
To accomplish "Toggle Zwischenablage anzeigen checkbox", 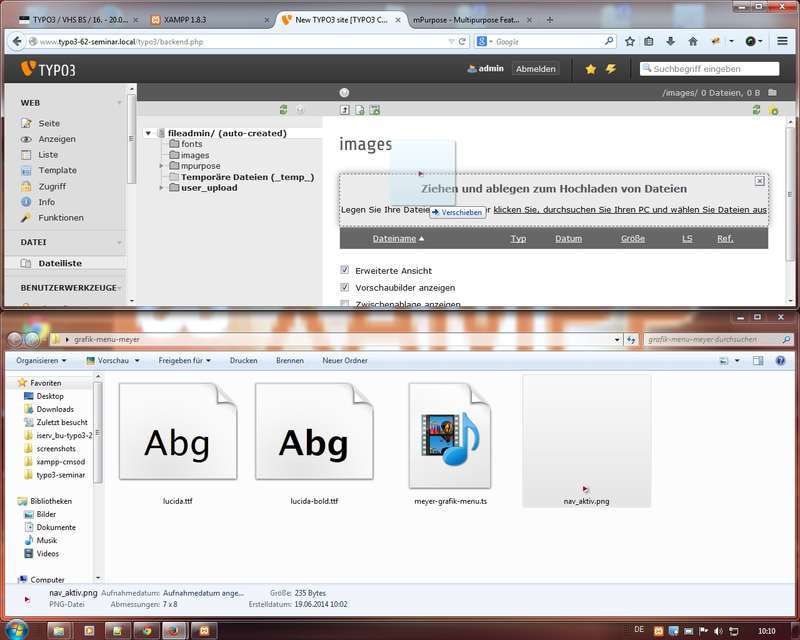I will pyautogui.click(x=345, y=304).
